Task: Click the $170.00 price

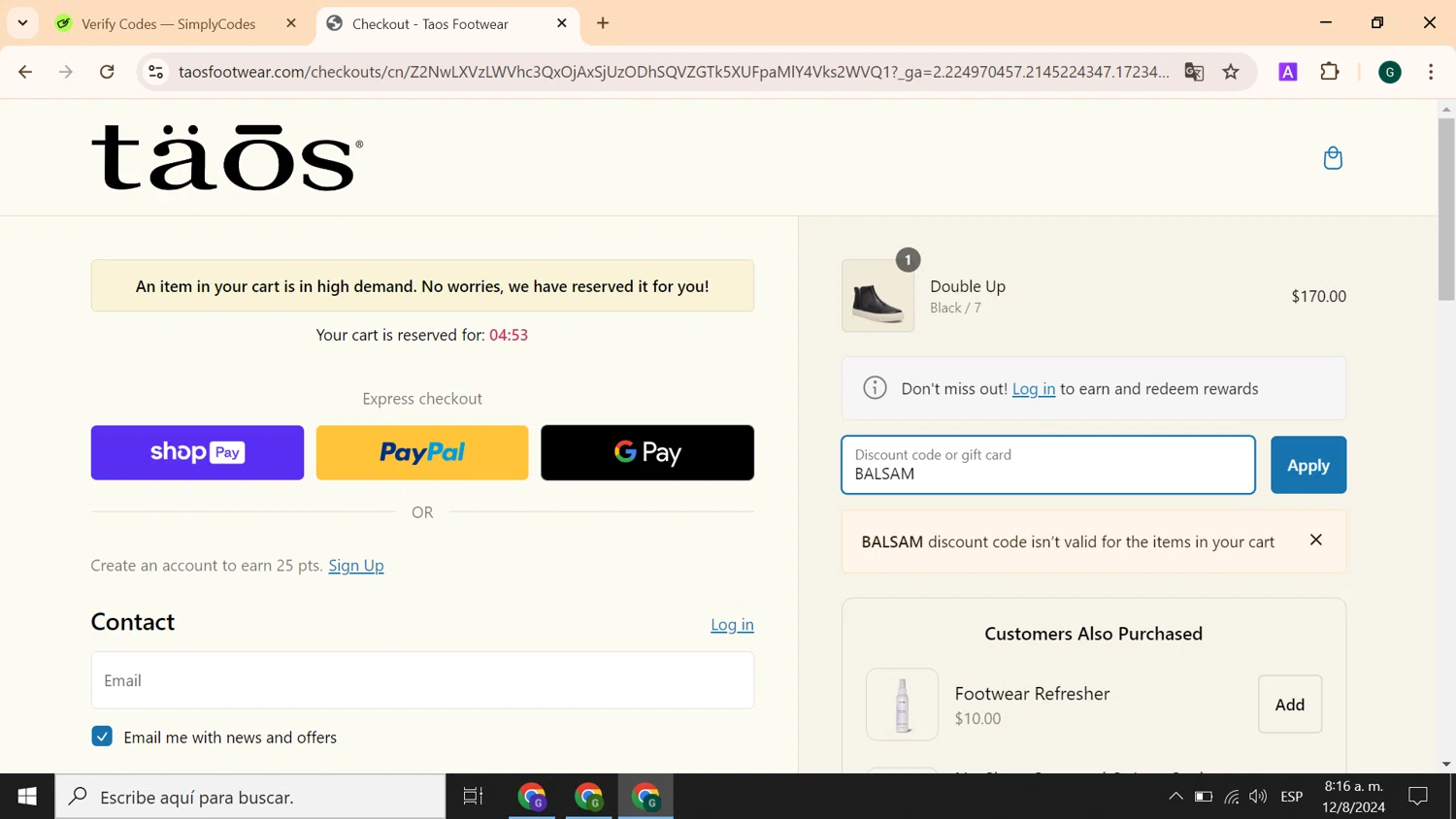Action: click(x=1318, y=296)
